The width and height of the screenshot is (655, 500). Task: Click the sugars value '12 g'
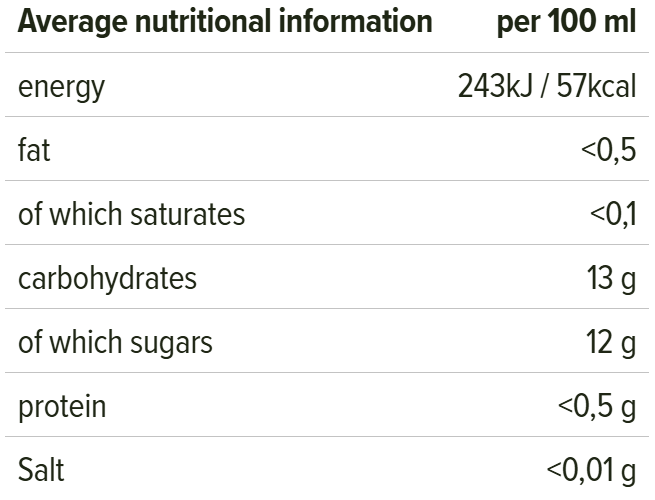611,342
